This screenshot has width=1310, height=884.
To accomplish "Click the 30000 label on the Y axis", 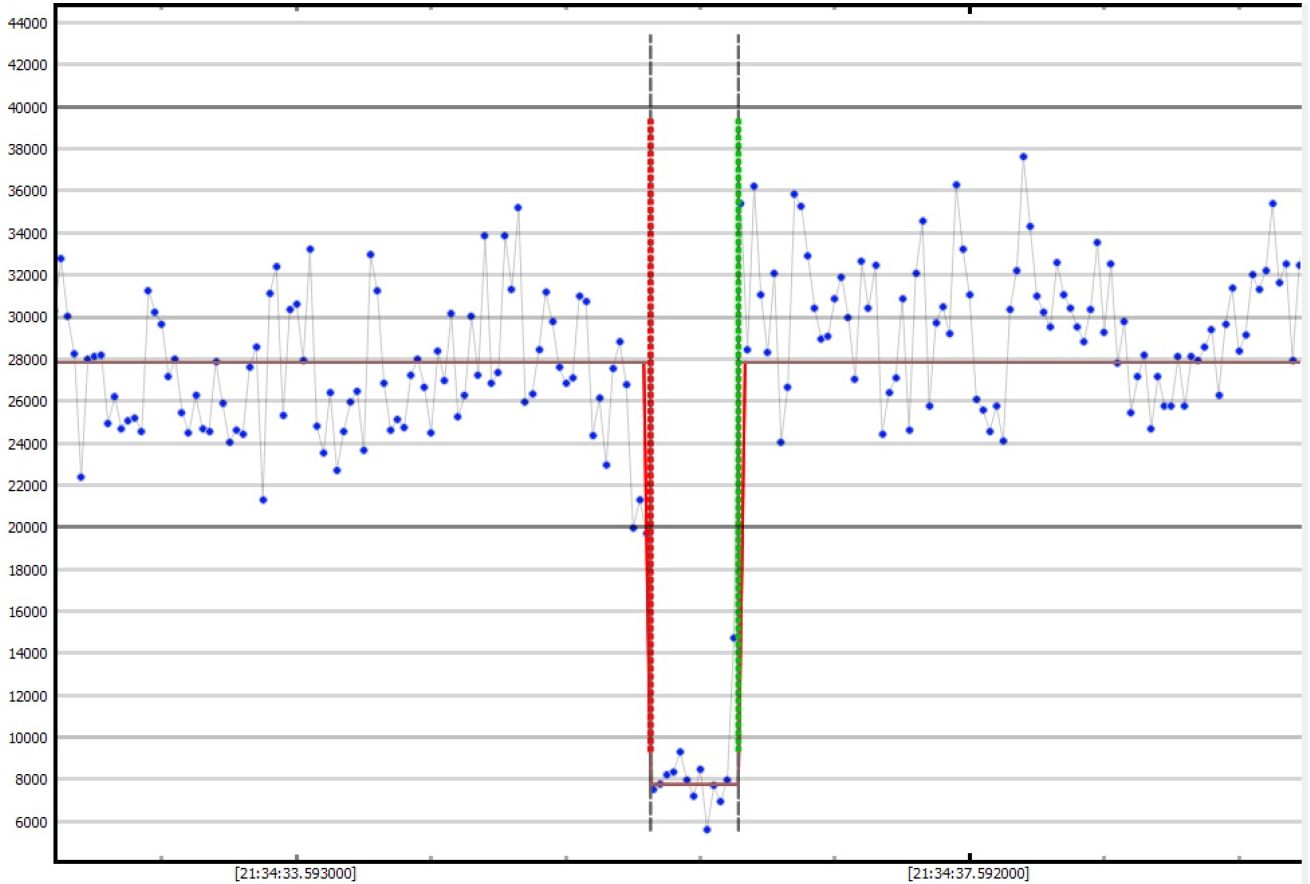I will click(x=27, y=317).
